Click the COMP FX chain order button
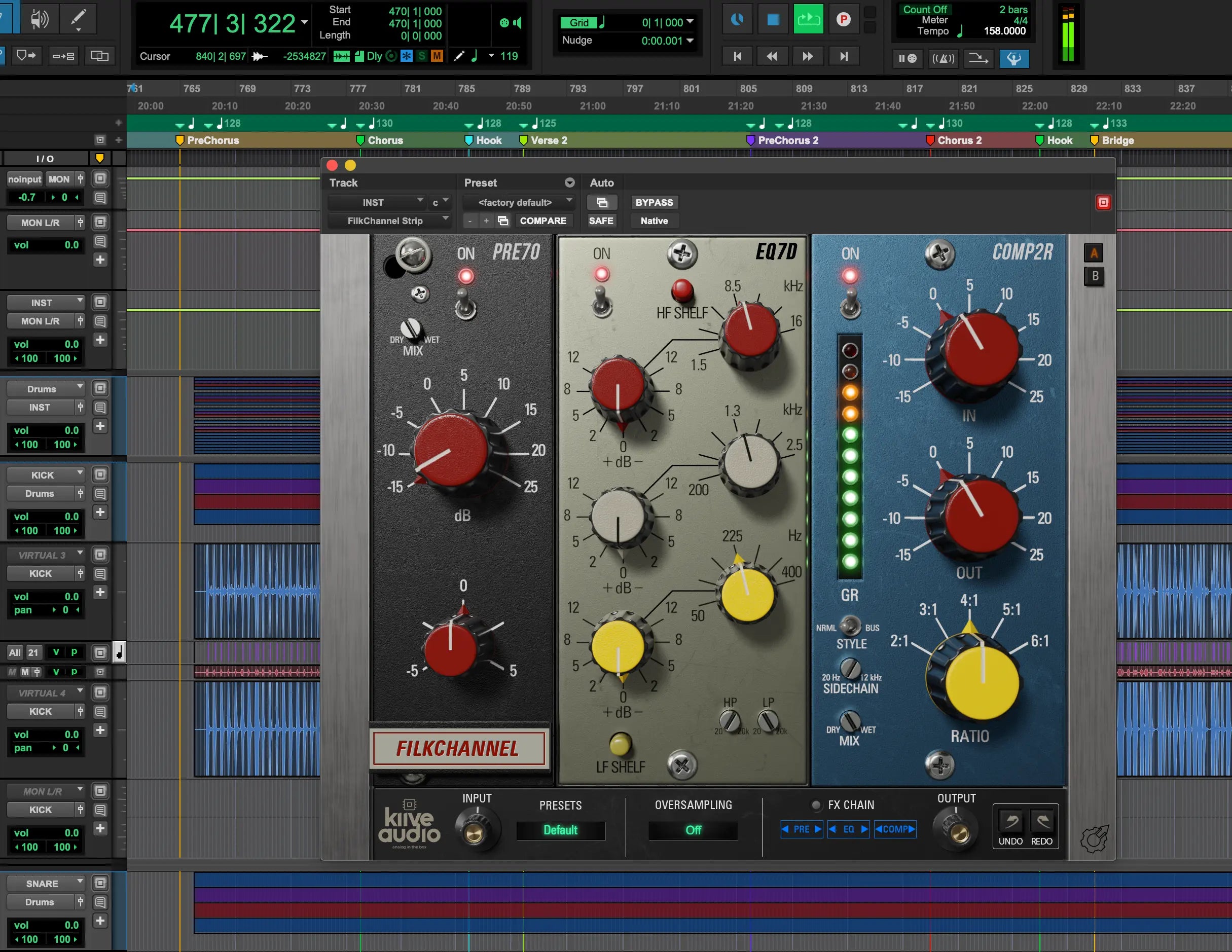This screenshot has height=952, width=1232. [x=895, y=828]
